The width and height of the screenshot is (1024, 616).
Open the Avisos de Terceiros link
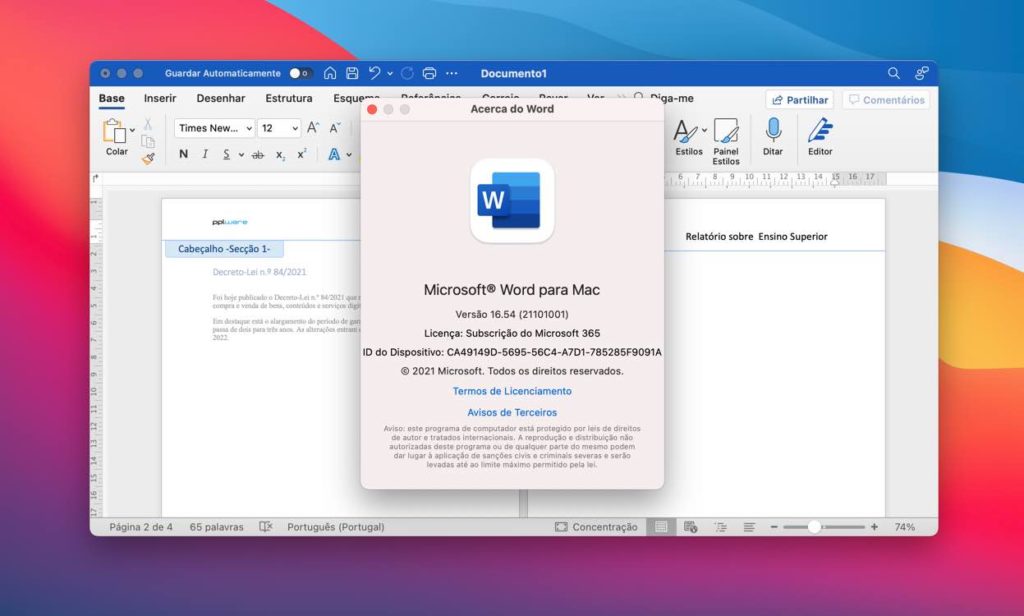(512, 412)
